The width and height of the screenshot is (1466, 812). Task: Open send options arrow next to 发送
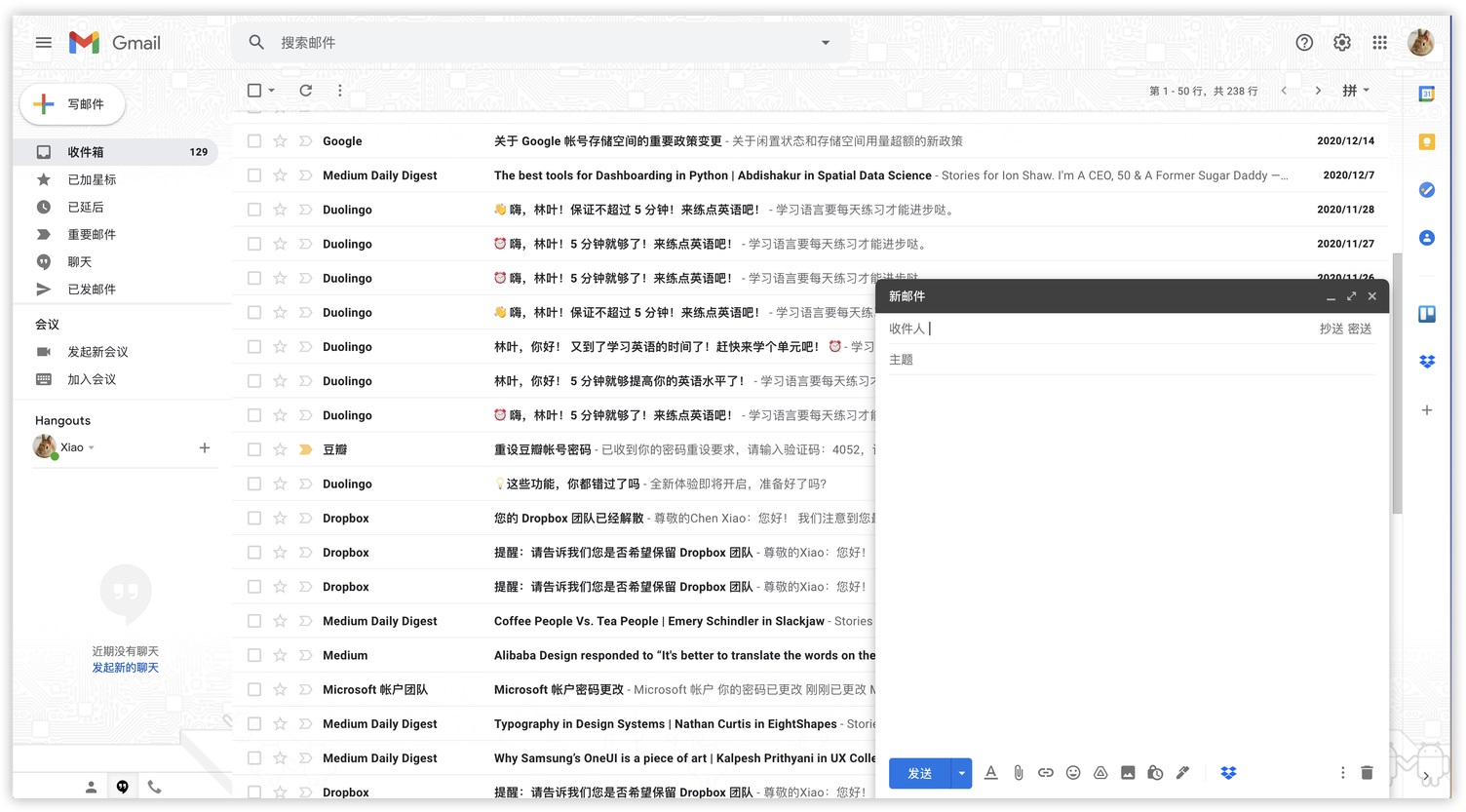tap(961, 773)
